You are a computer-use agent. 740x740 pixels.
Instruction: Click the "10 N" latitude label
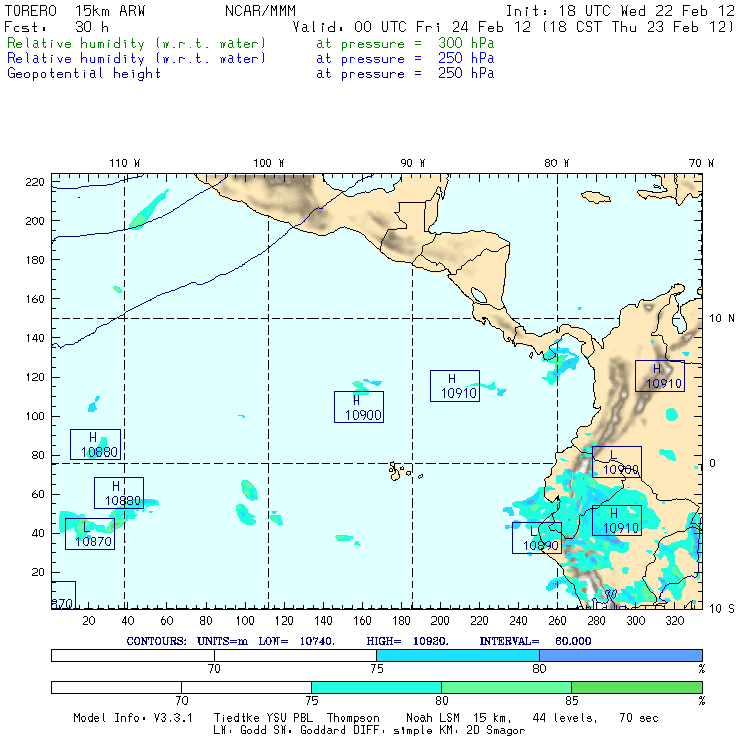point(722,319)
